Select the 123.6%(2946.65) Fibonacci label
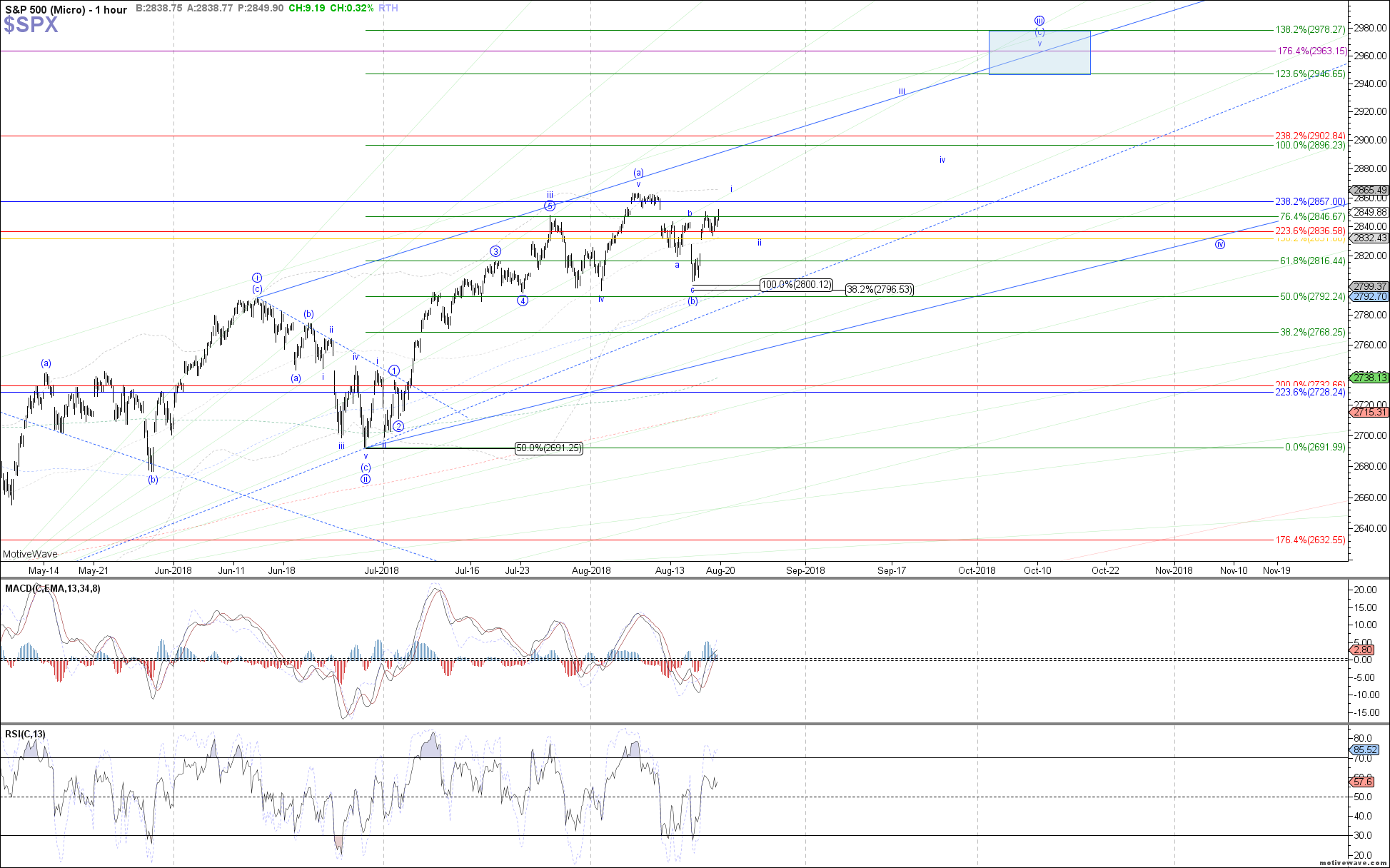Screen dimensions: 1390x868 [x=1310, y=74]
